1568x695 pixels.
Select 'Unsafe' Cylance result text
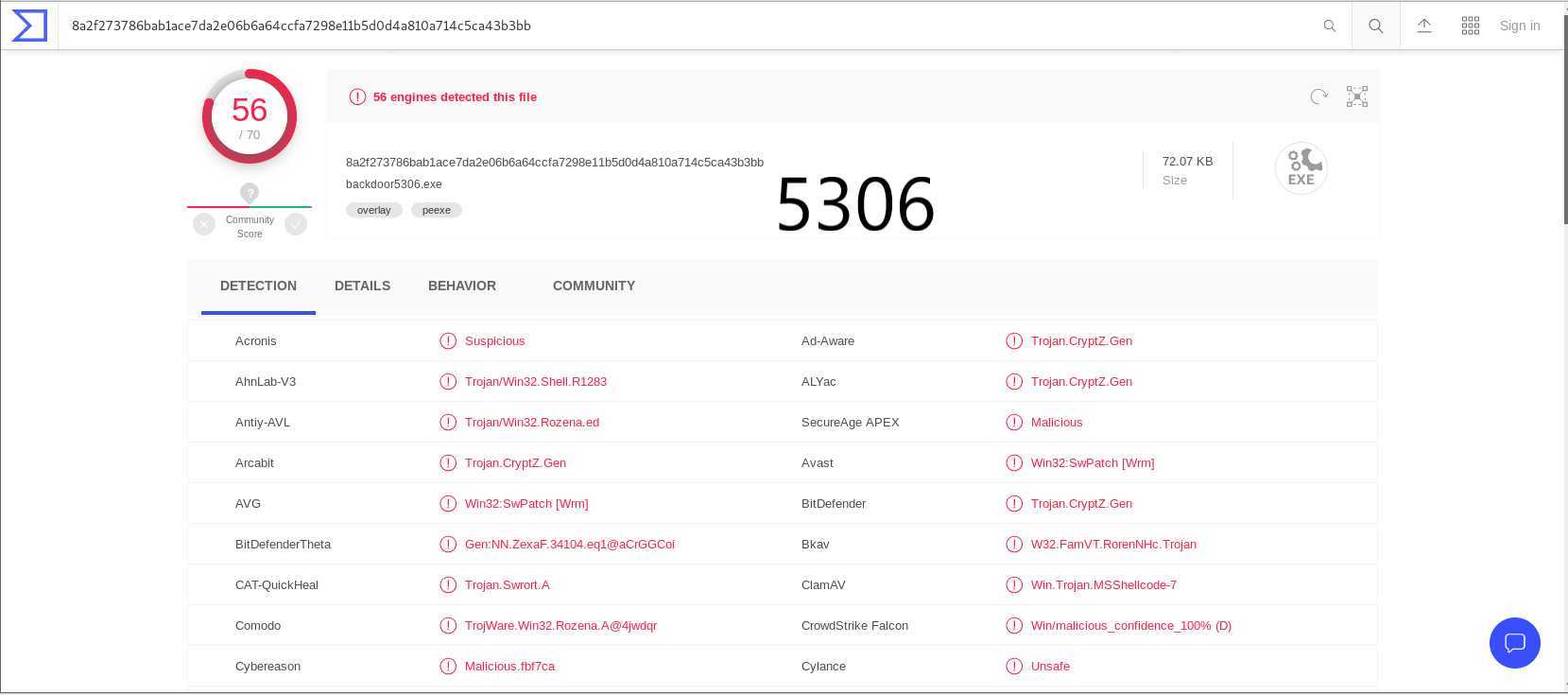[x=1050, y=667]
